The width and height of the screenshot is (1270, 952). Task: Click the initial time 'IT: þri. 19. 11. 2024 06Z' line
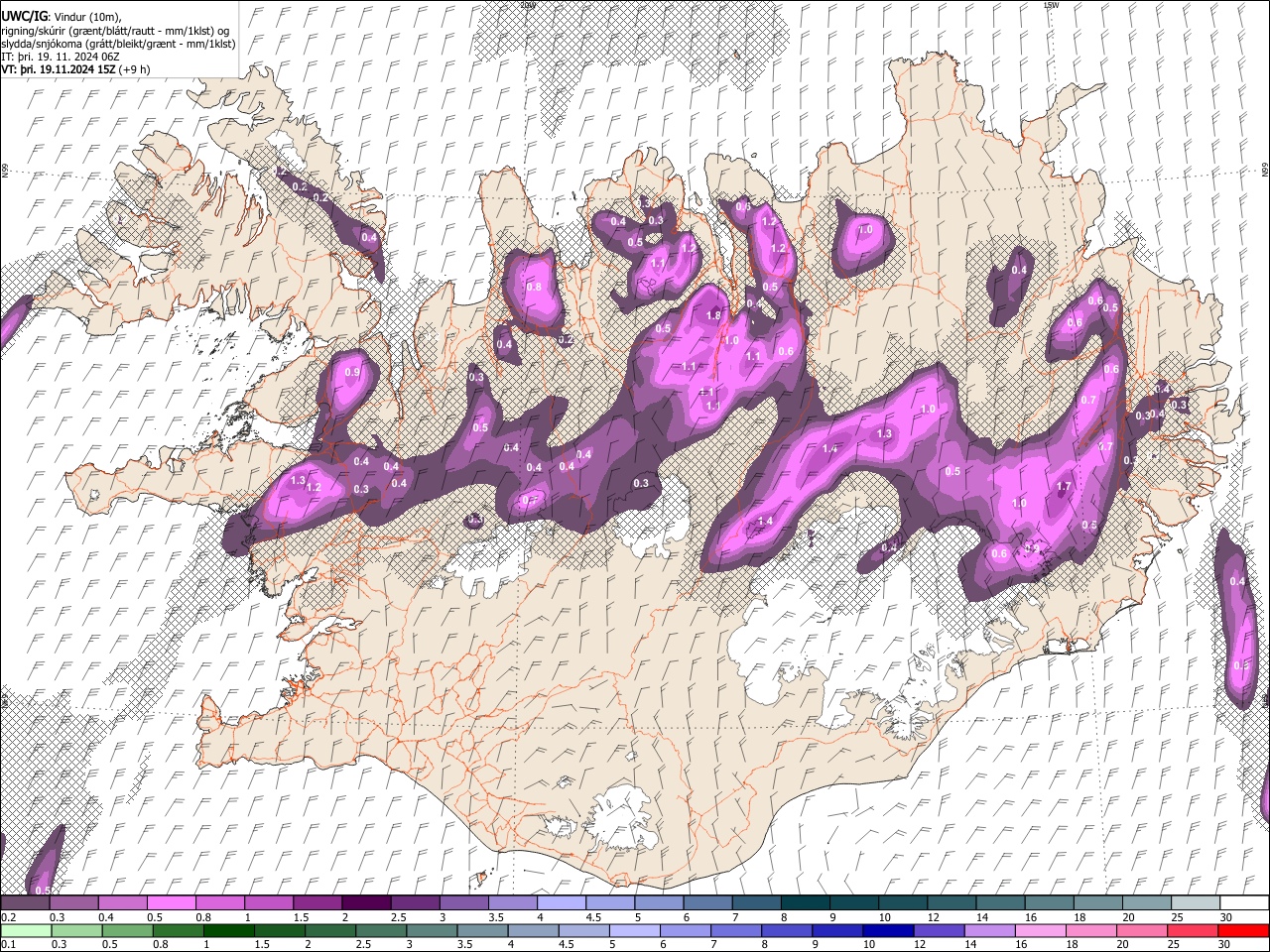pyautogui.click(x=62, y=57)
